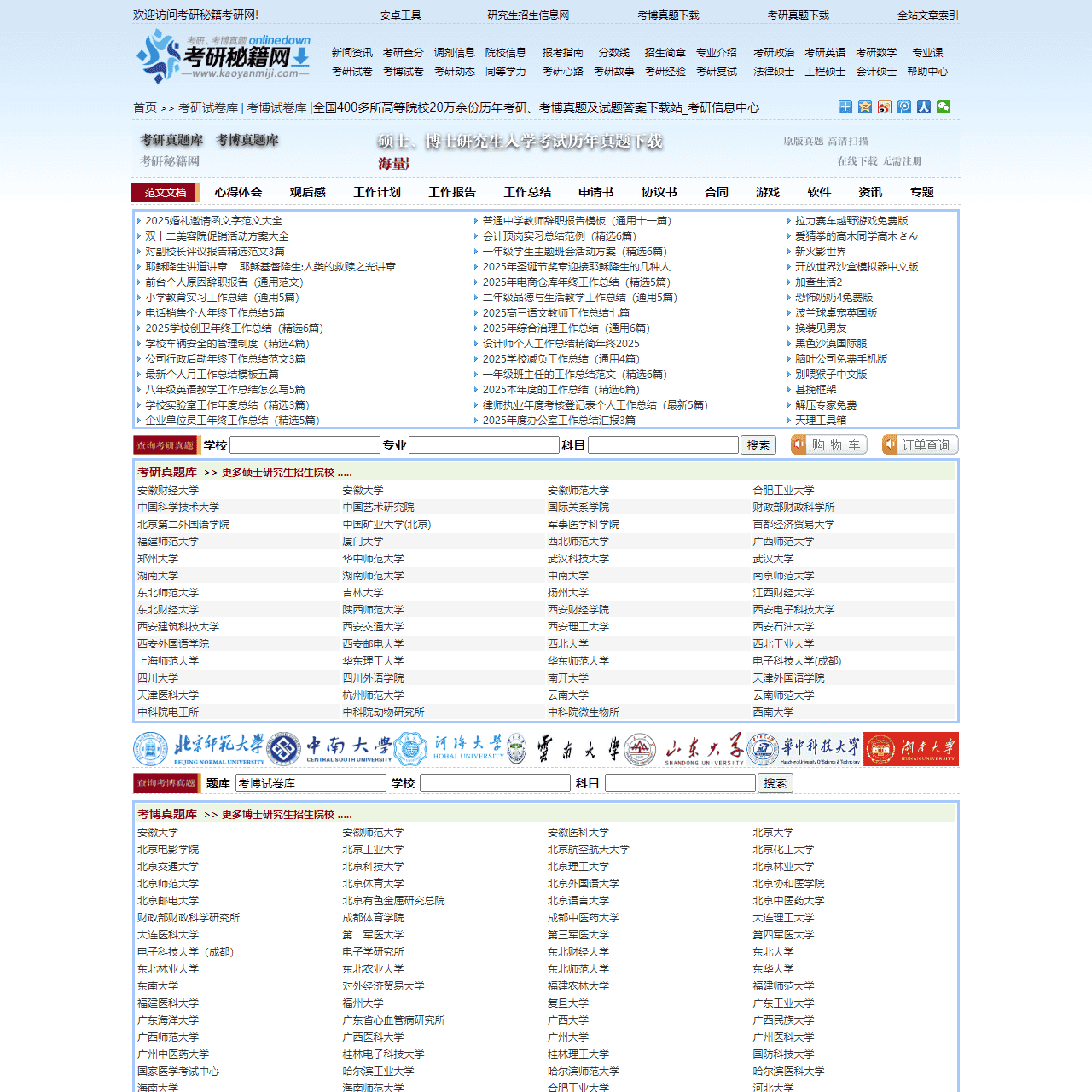Open the 订单查询 order lookup button

click(920, 444)
